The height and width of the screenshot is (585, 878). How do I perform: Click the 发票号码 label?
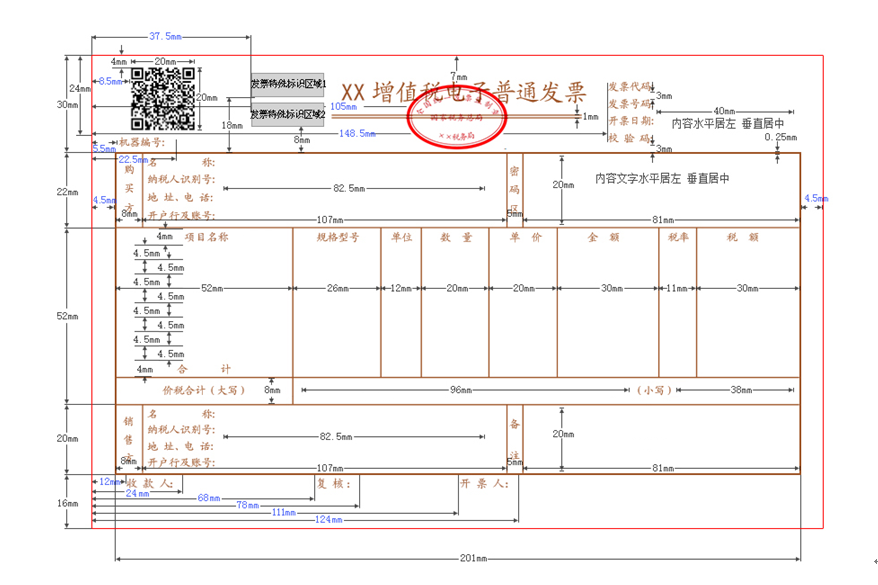[x=630, y=104]
